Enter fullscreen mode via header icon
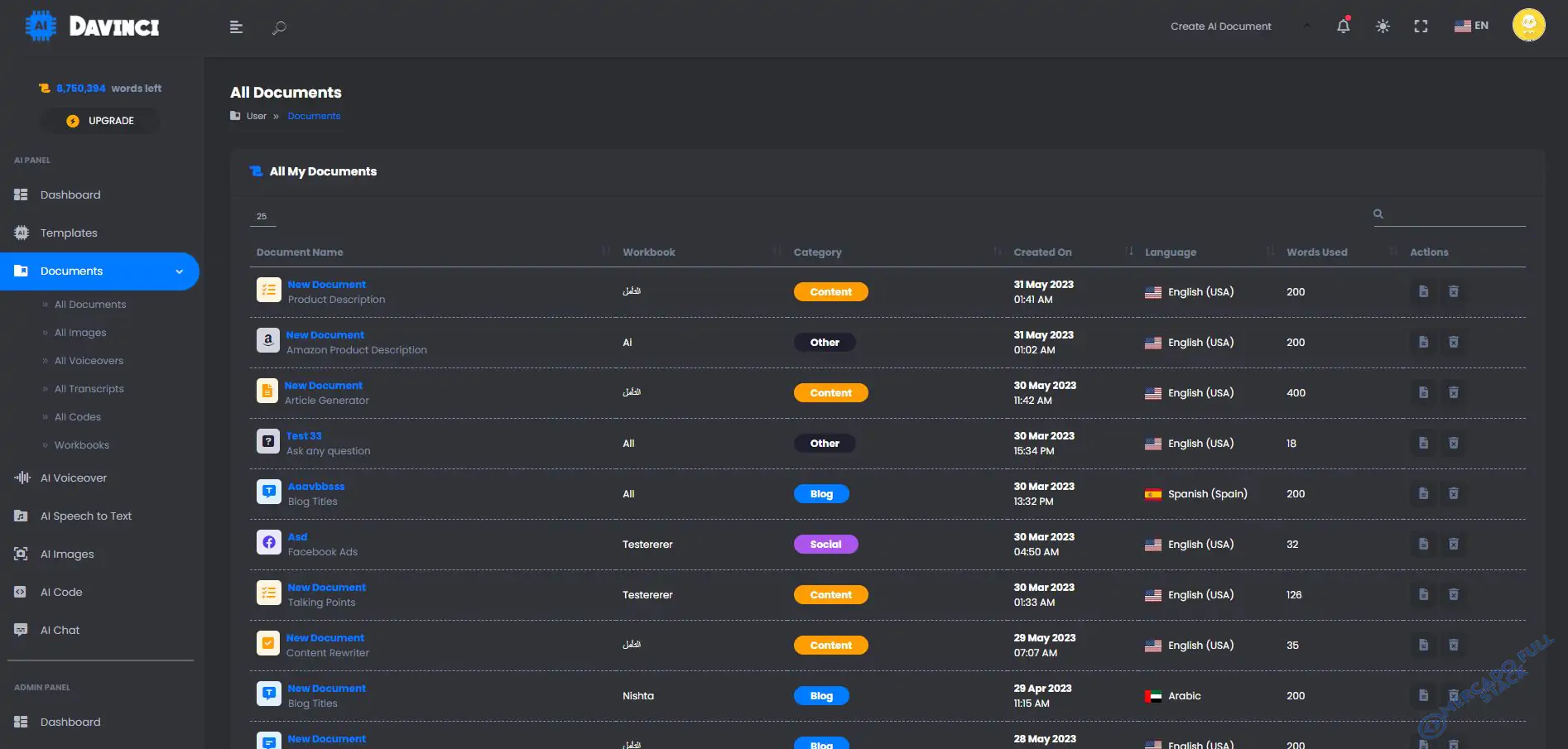1568x749 pixels. click(x=1421, y=26)
